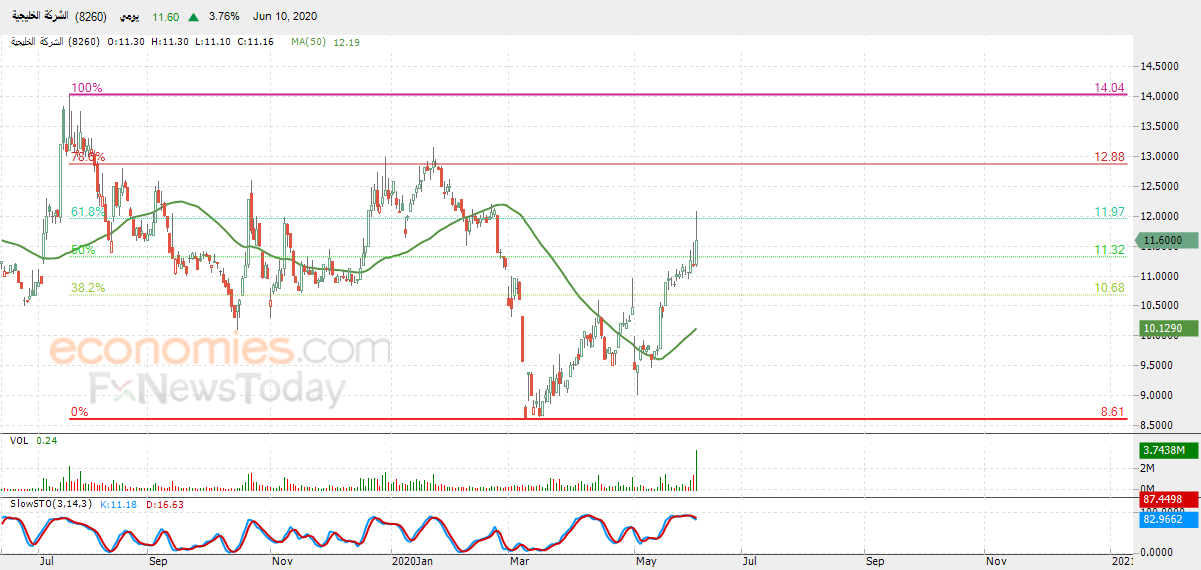Click the 10.68 Fibonacci price value

1110,288
